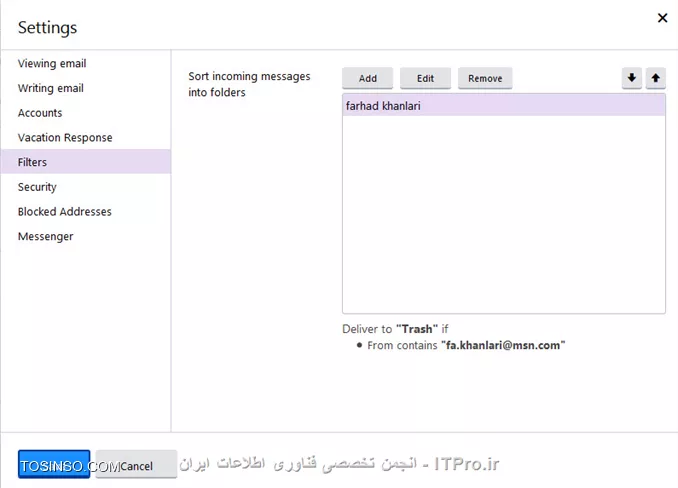This screenshot has height=488, width=678.
Task: Go to Accounts settings
Action: point(40,113)
